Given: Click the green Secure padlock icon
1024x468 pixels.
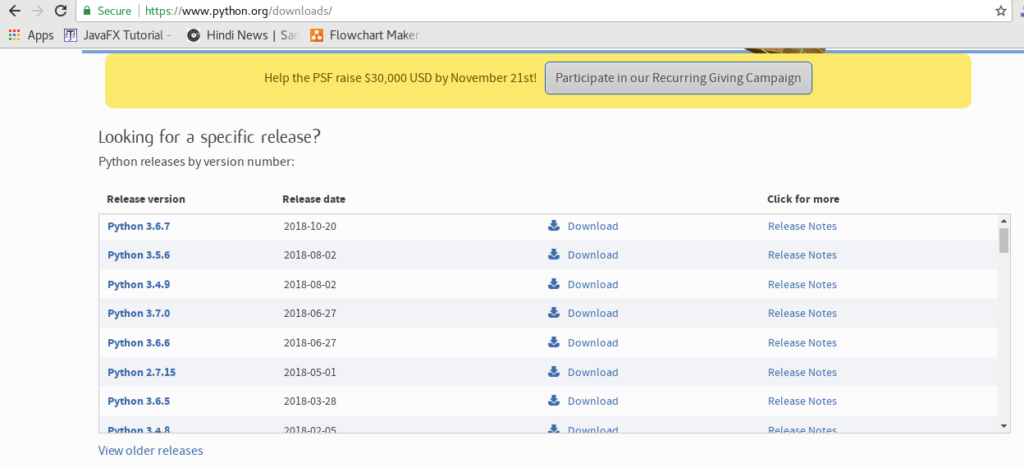Looking at the screenshot, I should [x=87, y=11].
